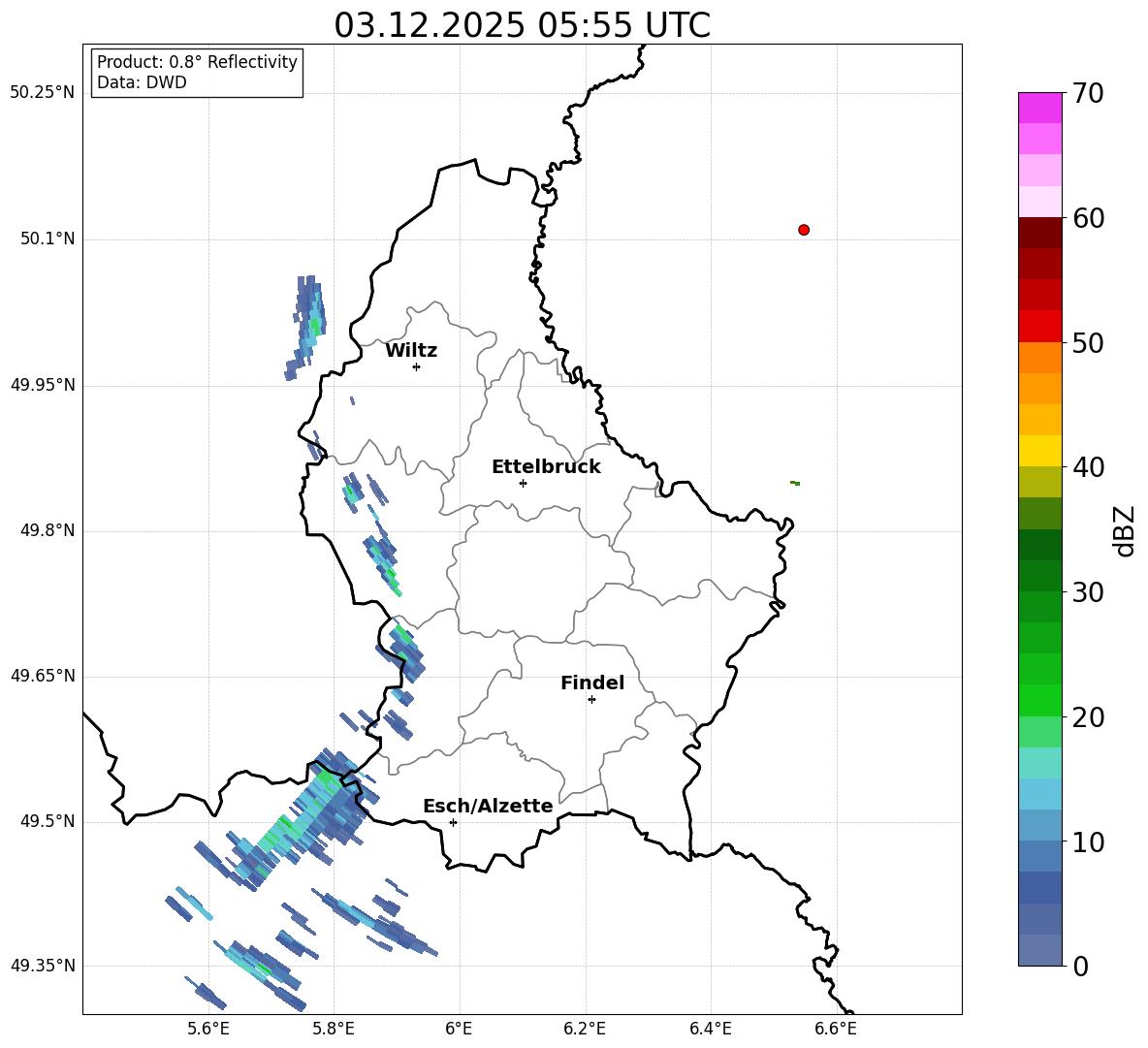Click the radar echo northwest of Wiltz
1148x1048 pixels.
(306, 327)
